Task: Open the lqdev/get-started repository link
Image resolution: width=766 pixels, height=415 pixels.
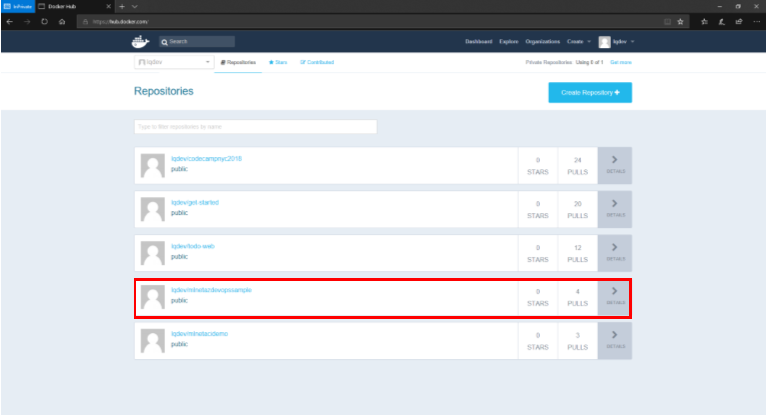Action: 195,203
